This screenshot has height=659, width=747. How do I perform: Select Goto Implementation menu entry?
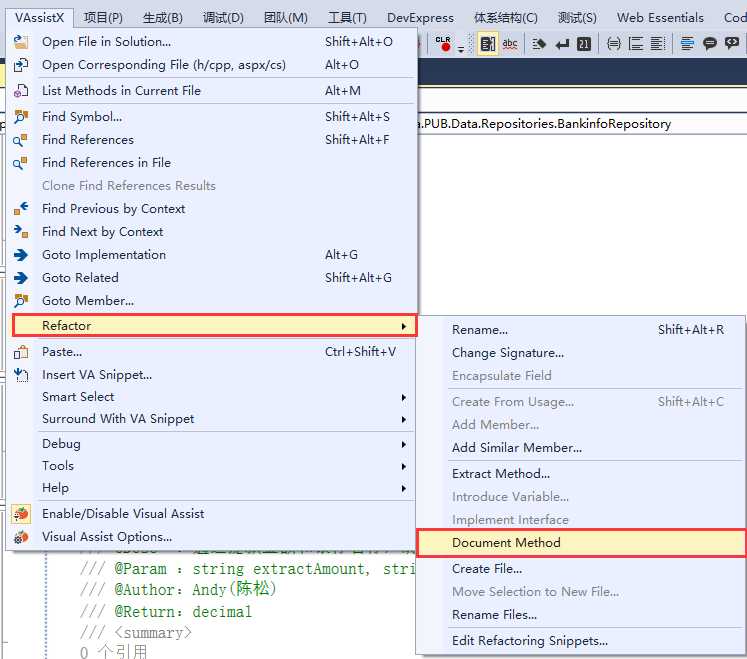coord(212,255)
